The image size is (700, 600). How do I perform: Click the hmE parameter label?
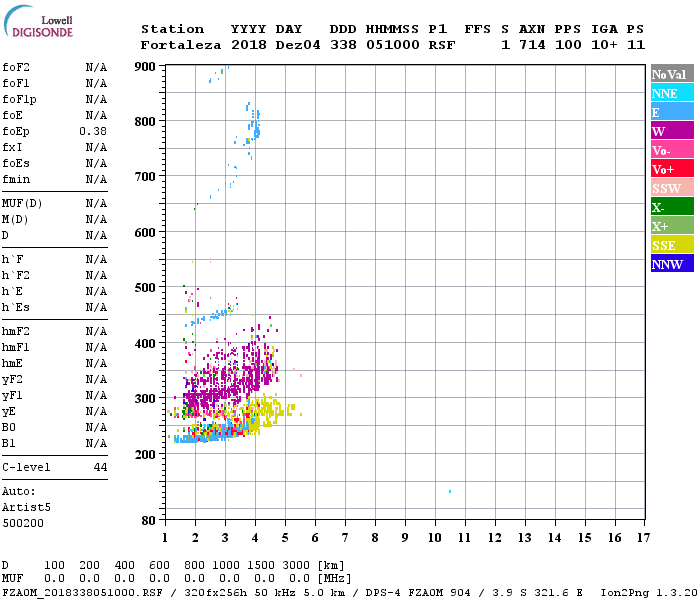(x=12, y=363)
